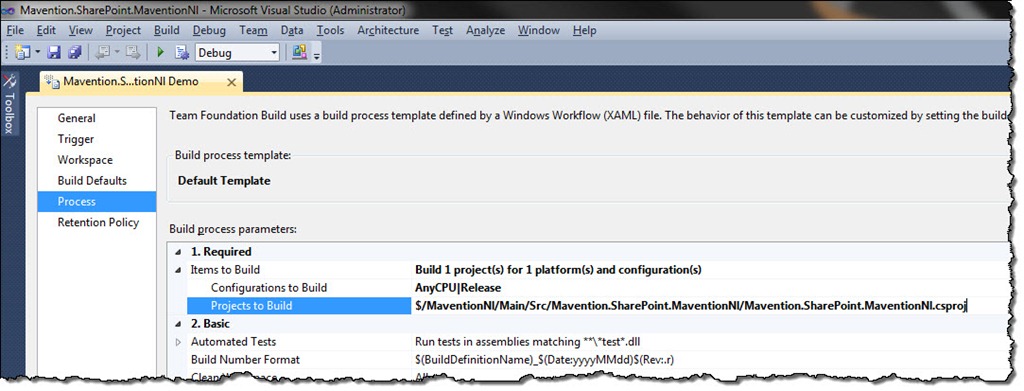Open the Build menu

(x=167, y=30)
